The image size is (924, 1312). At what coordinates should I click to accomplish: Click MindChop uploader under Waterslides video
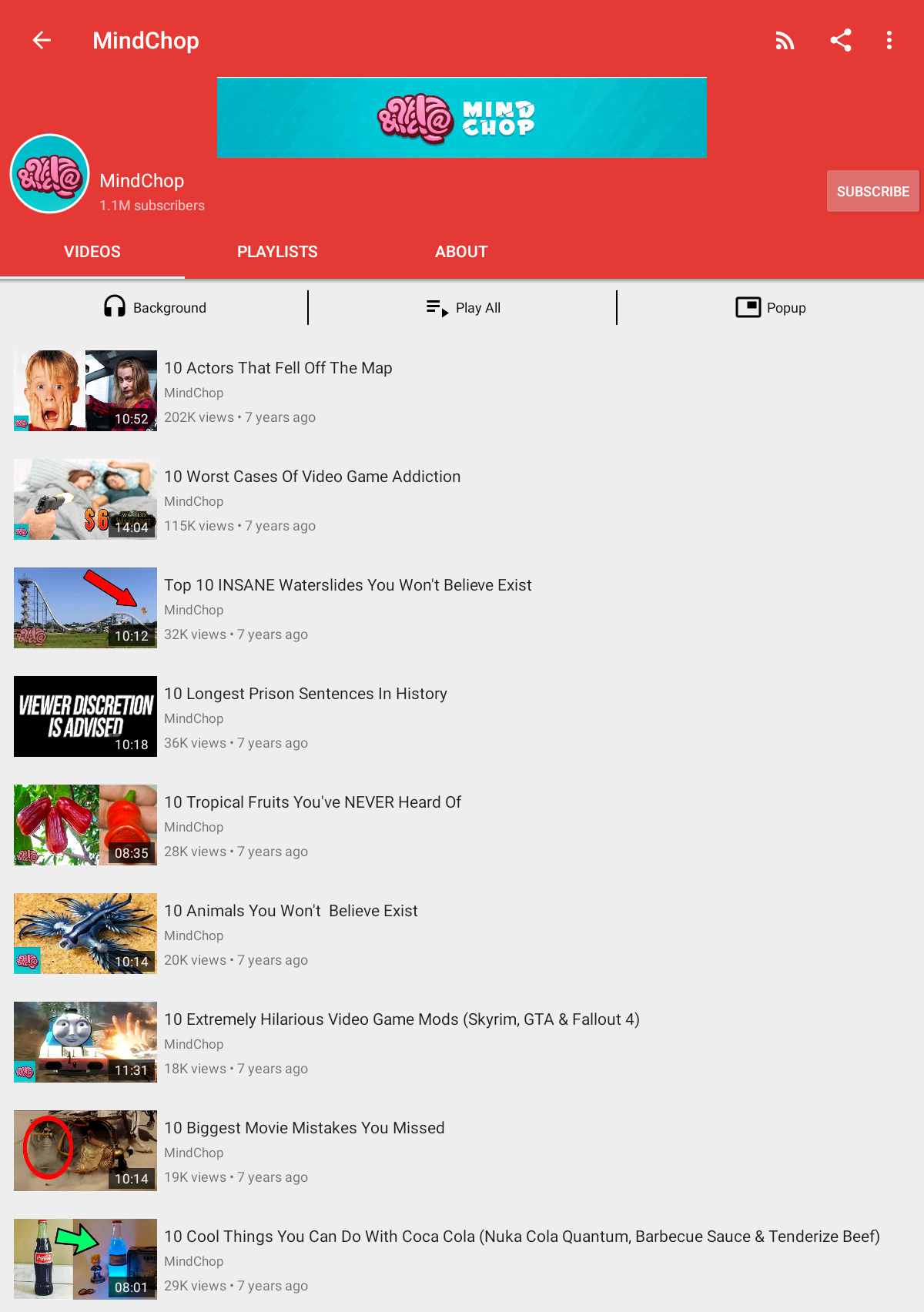pyautogui.click(x=194, y=610)
